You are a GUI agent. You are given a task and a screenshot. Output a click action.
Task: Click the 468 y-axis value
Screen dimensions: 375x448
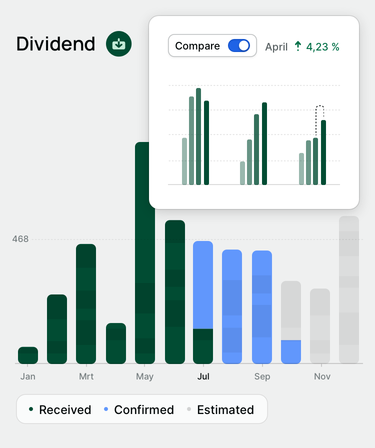pos(20,239)
